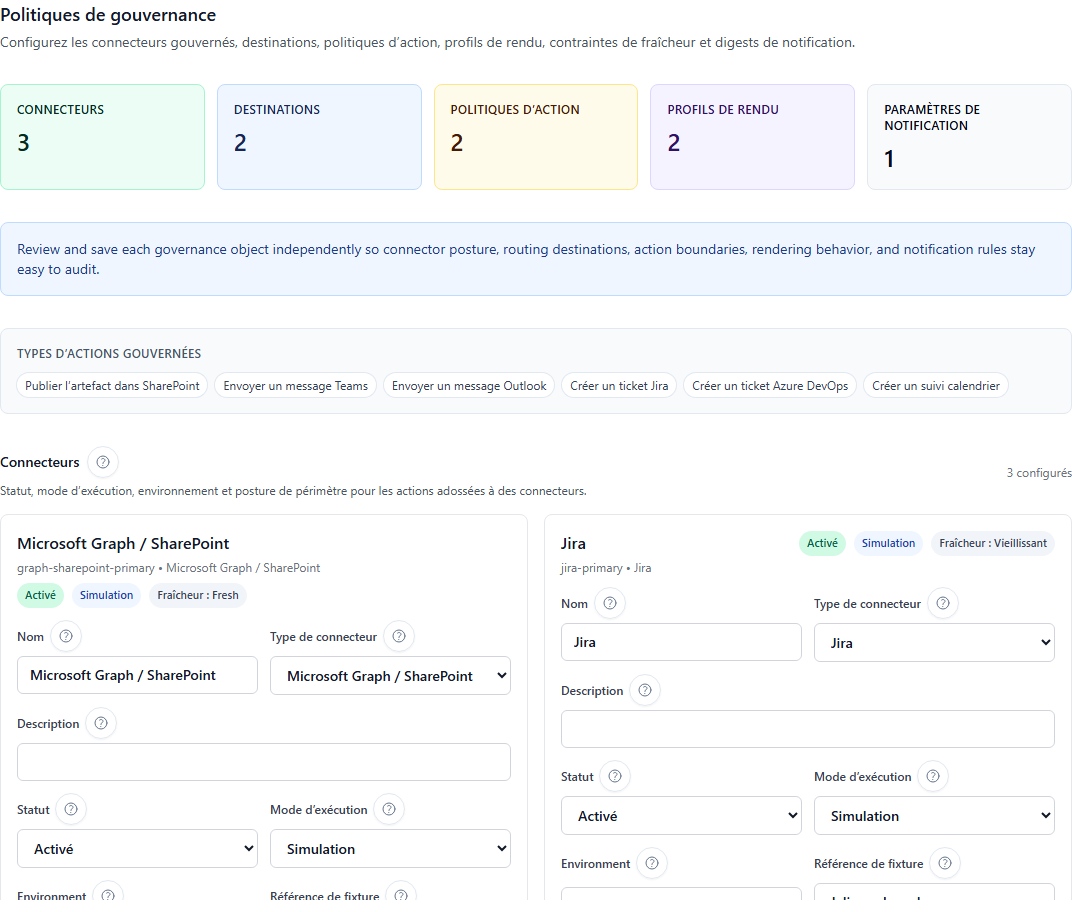Image resolution: width=1072 pixels, height=912 pixels.
Task: Open help for SharePoint Type de connecteur
Action: coord(399,636)
